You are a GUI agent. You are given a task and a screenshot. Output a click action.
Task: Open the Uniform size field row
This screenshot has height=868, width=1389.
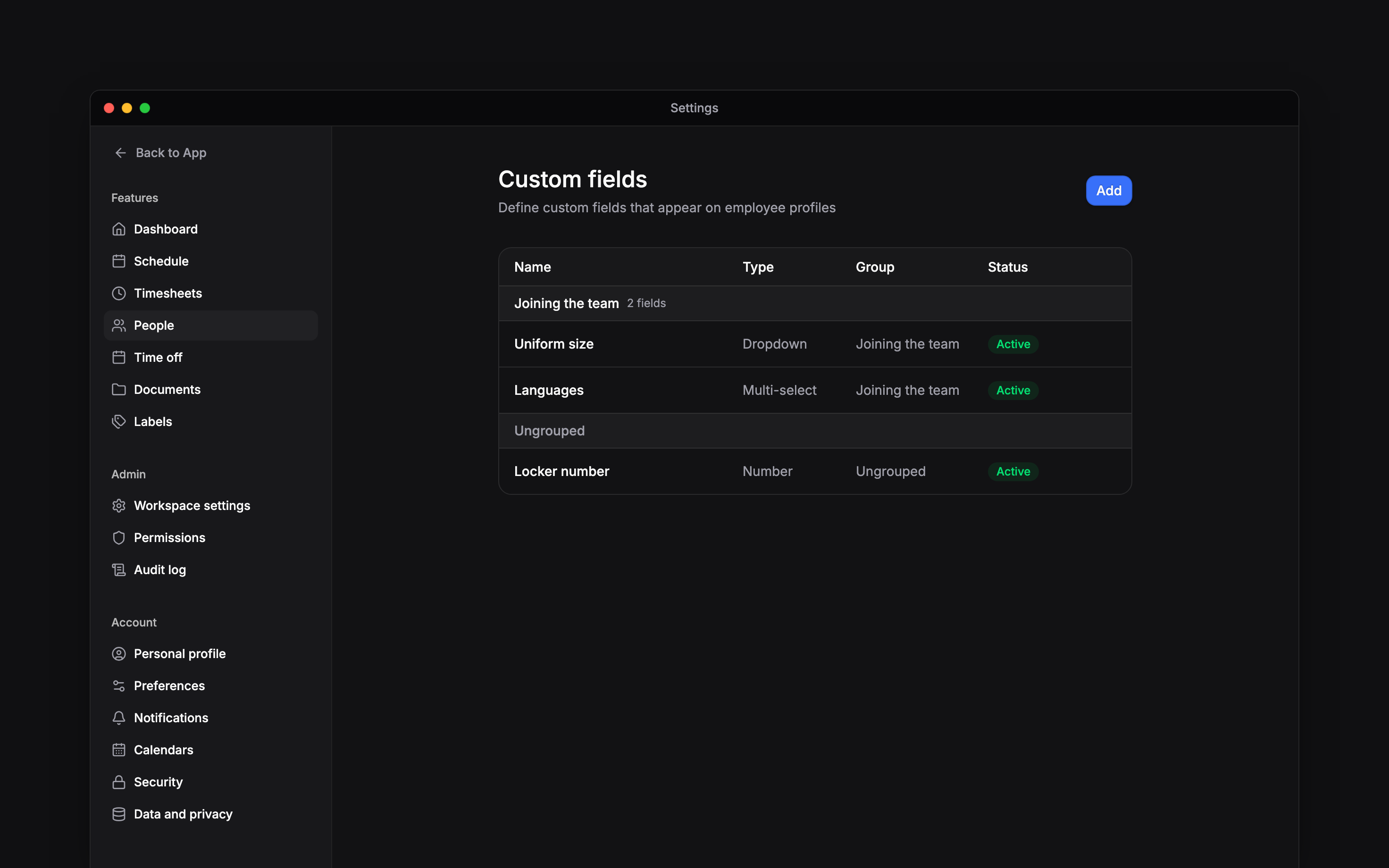tap(815, 344)
